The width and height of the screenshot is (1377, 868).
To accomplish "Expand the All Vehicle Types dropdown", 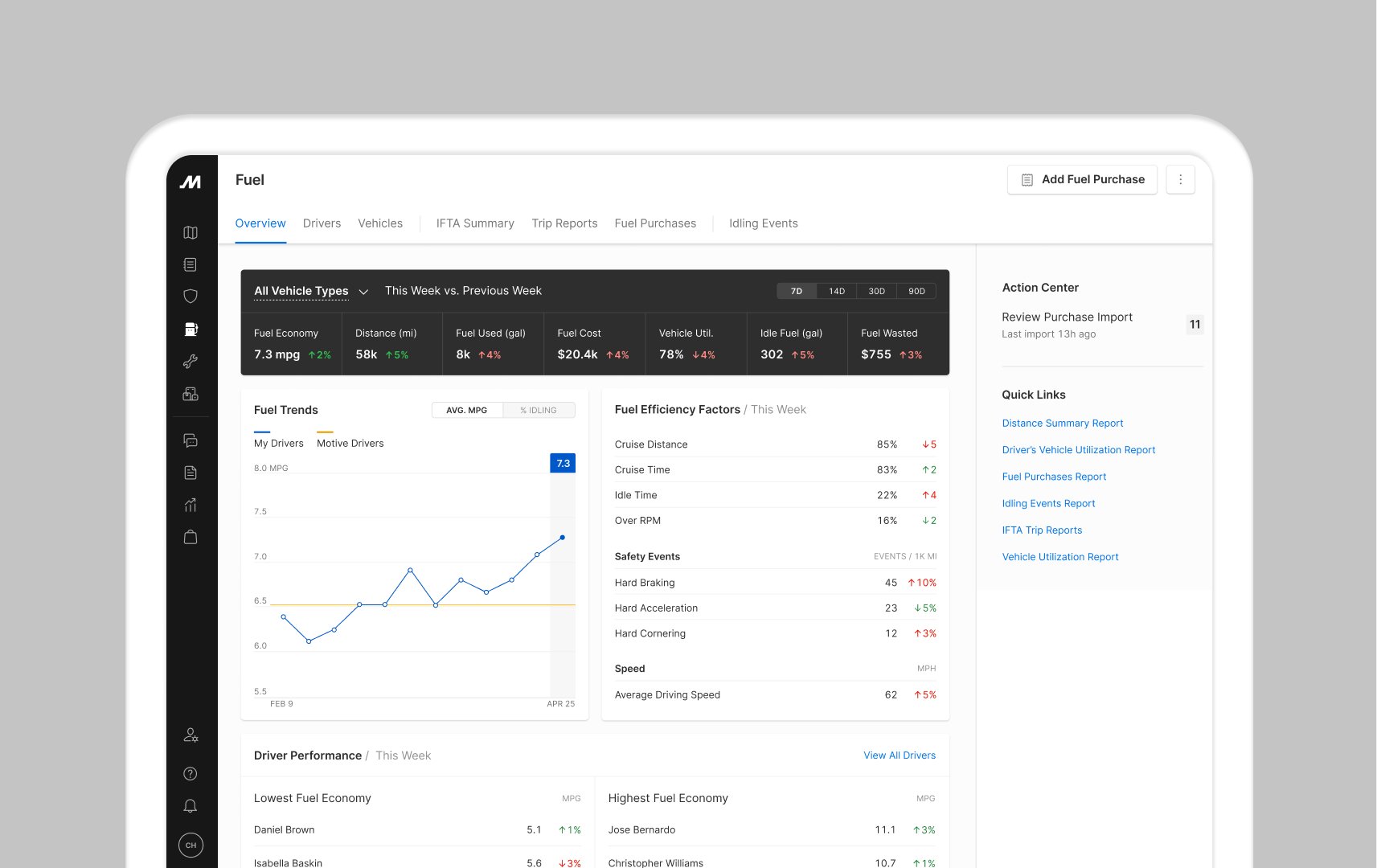I will 310,291.
